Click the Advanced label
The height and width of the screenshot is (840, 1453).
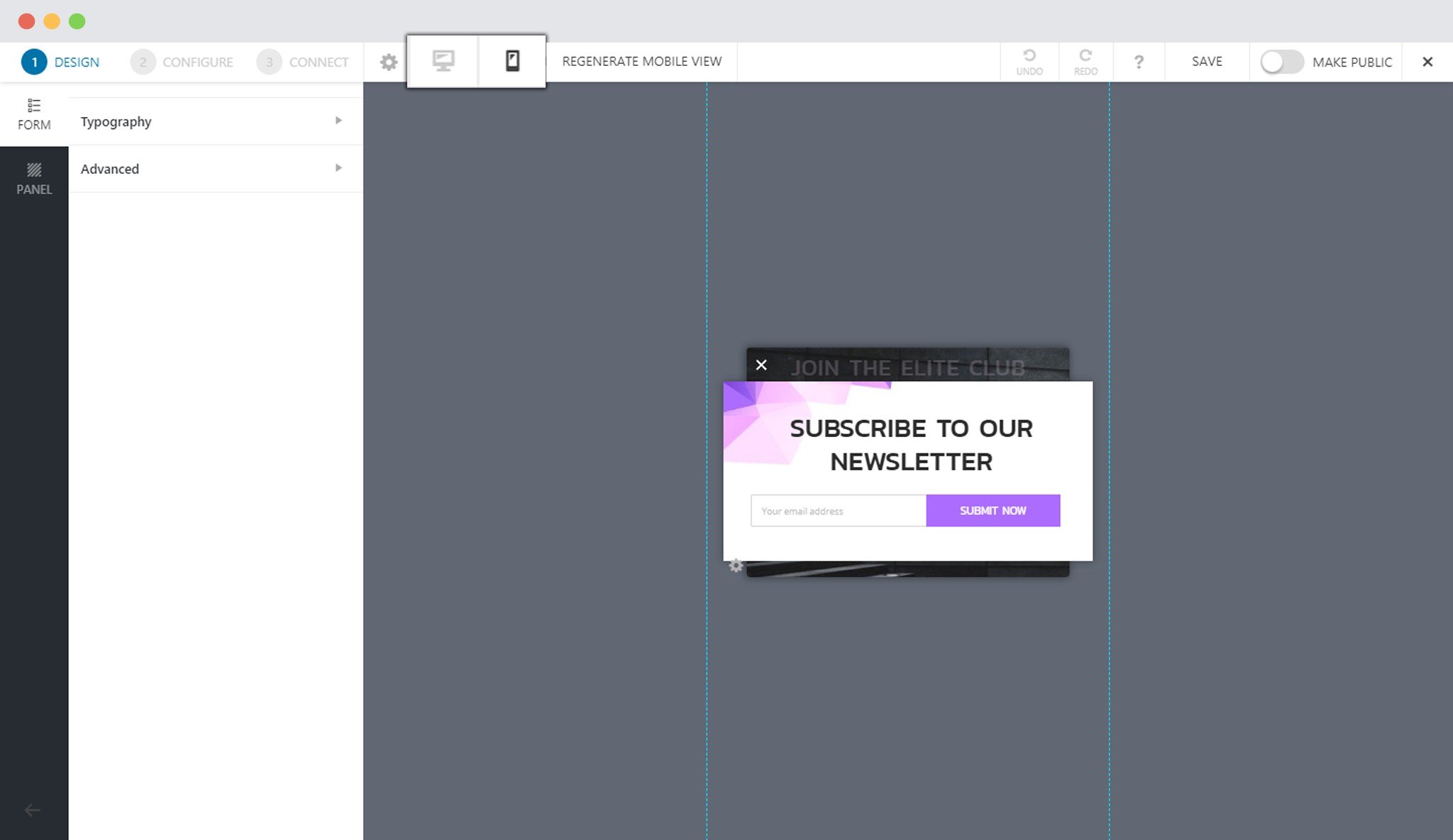tap(110, 169)
